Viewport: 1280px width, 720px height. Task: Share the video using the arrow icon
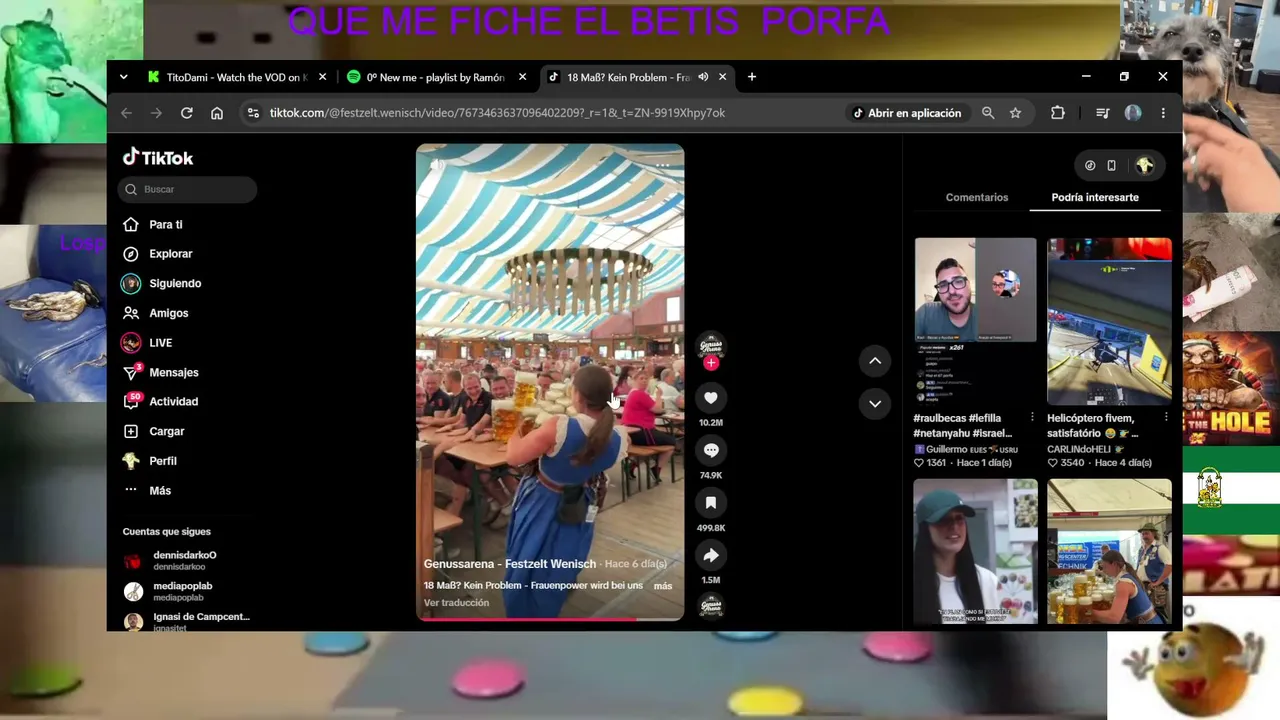point(711,555)
